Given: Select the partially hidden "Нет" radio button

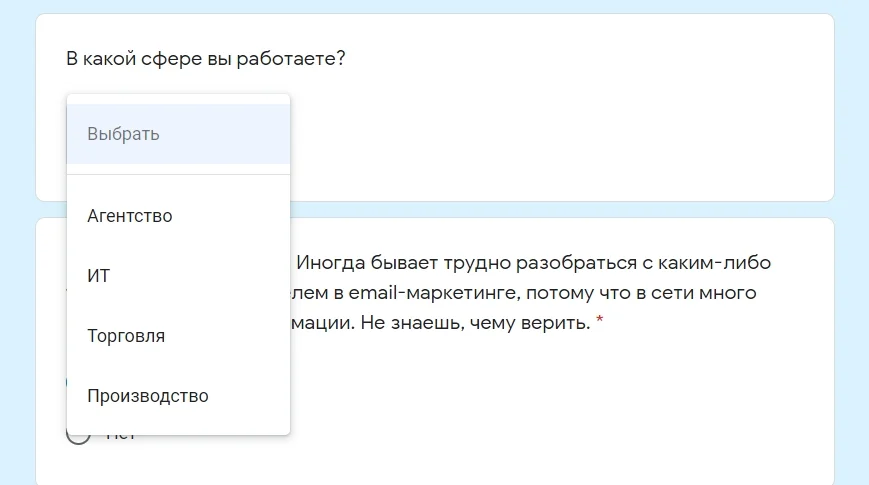Looking at the screenshot, I should click(77, 437).
